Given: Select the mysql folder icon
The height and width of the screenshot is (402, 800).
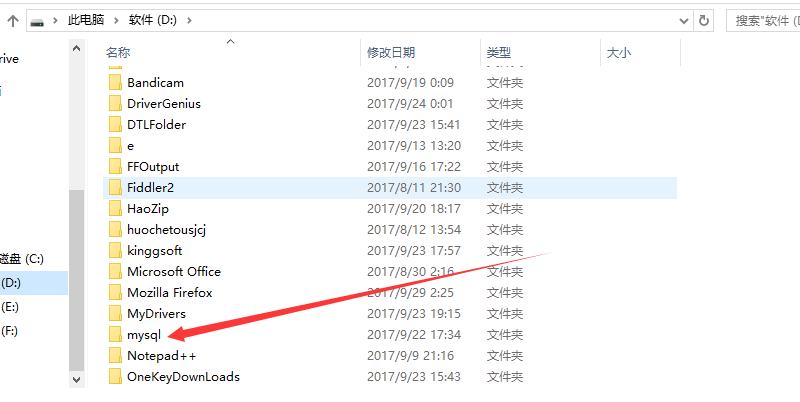Looking at the screenshot, I should point(115,334).
